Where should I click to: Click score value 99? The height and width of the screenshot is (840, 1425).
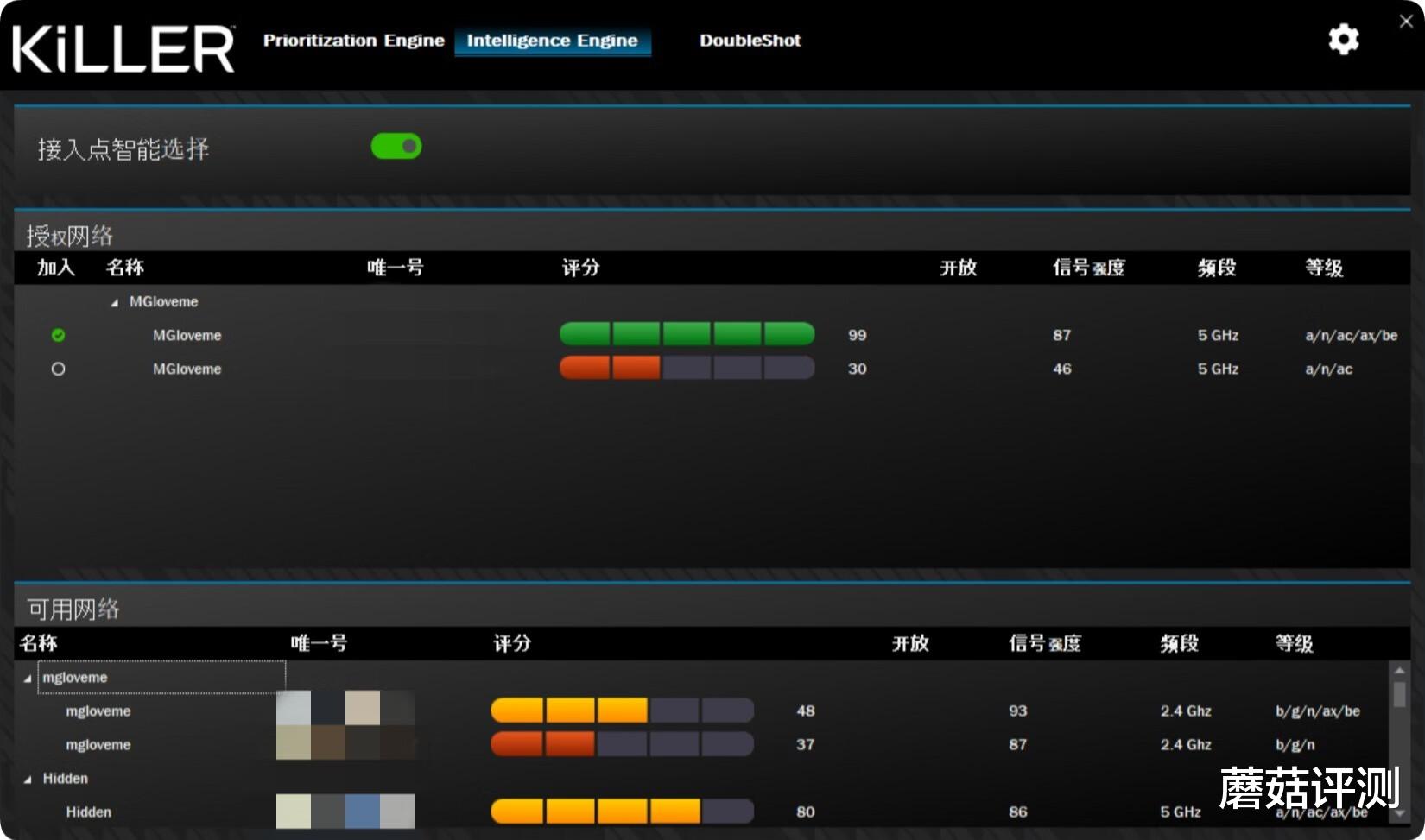[x=857, y=335]
